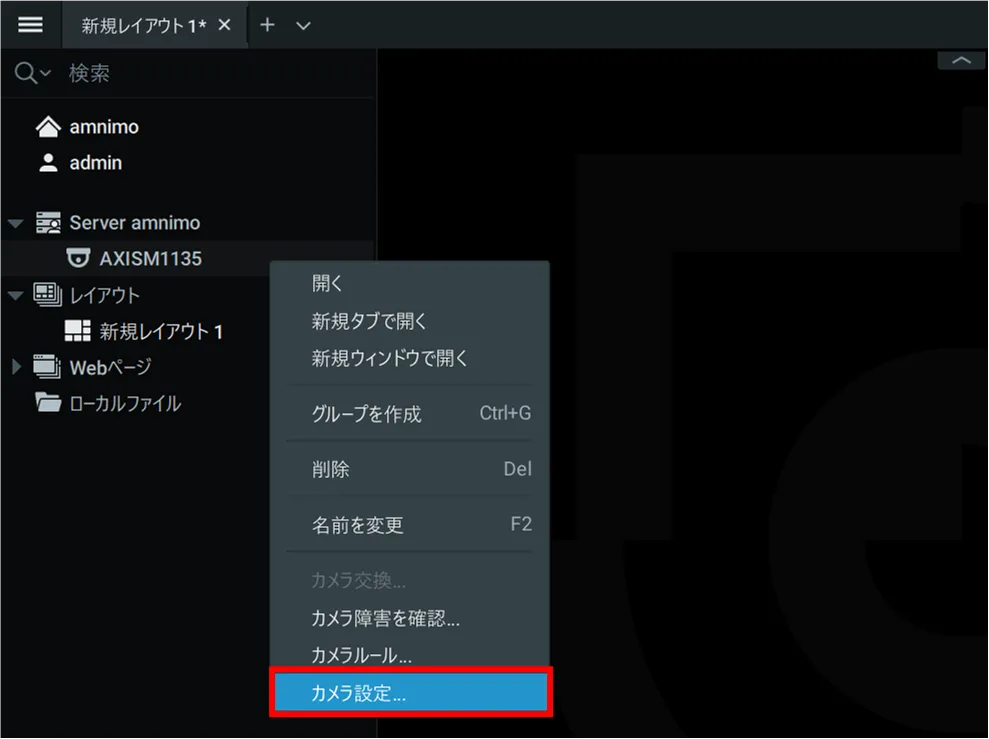Image resolution: width=989 pixels, height=739 pixels.
Task: Click the Server amnimo server icon
Action: 48,223
